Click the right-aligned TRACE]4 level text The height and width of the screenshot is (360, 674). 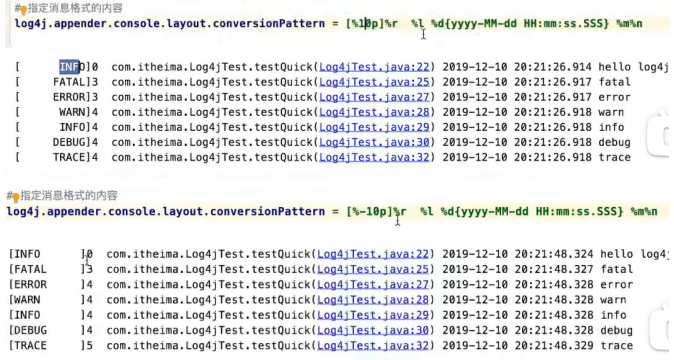click(76, 157)
